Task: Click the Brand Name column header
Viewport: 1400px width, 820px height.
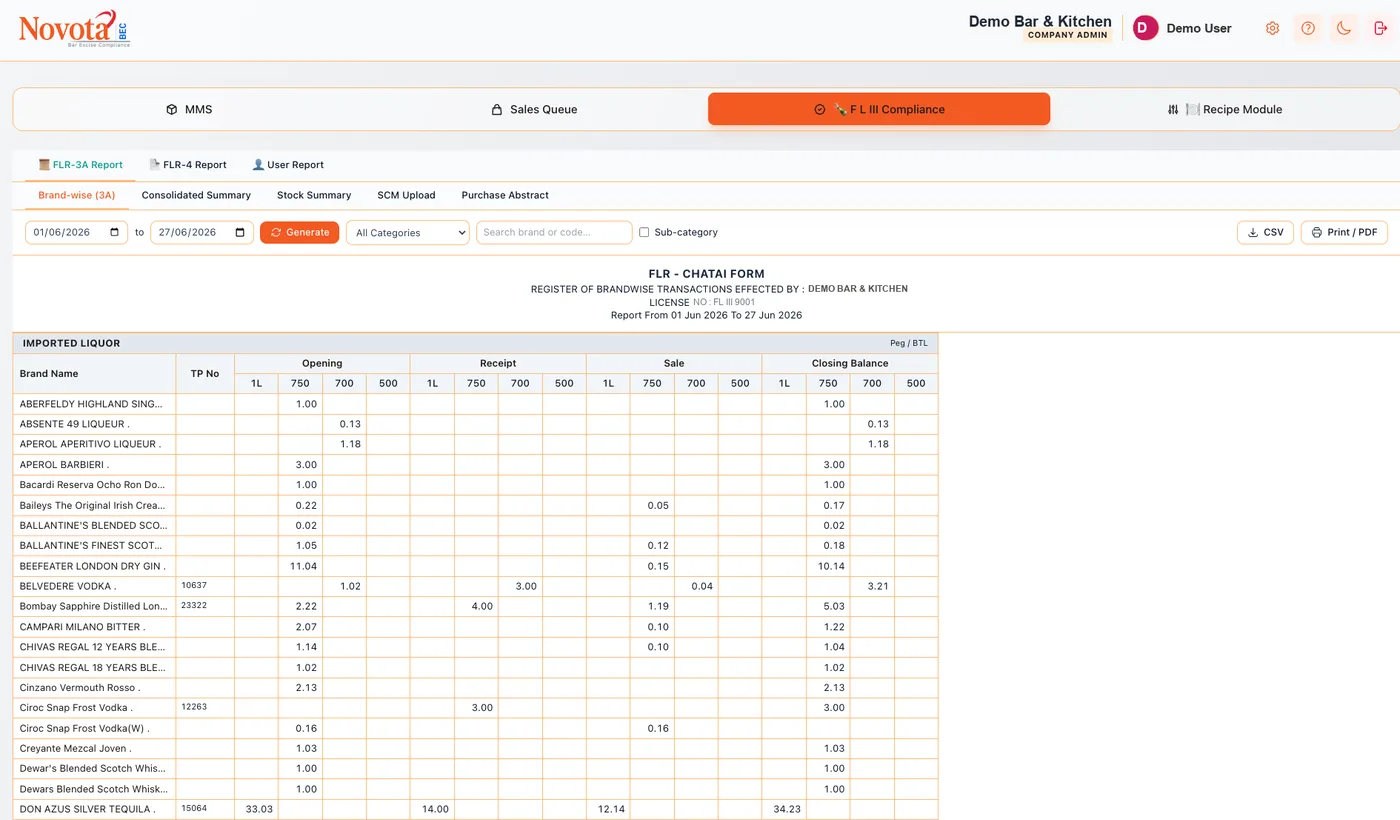Action: (94, 374)
